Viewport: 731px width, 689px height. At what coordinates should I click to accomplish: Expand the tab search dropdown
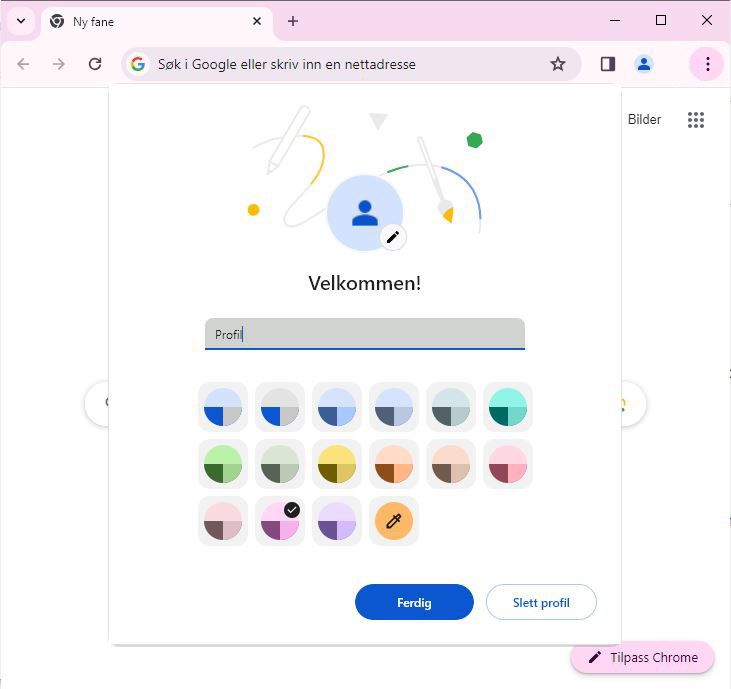coord(20,21)
